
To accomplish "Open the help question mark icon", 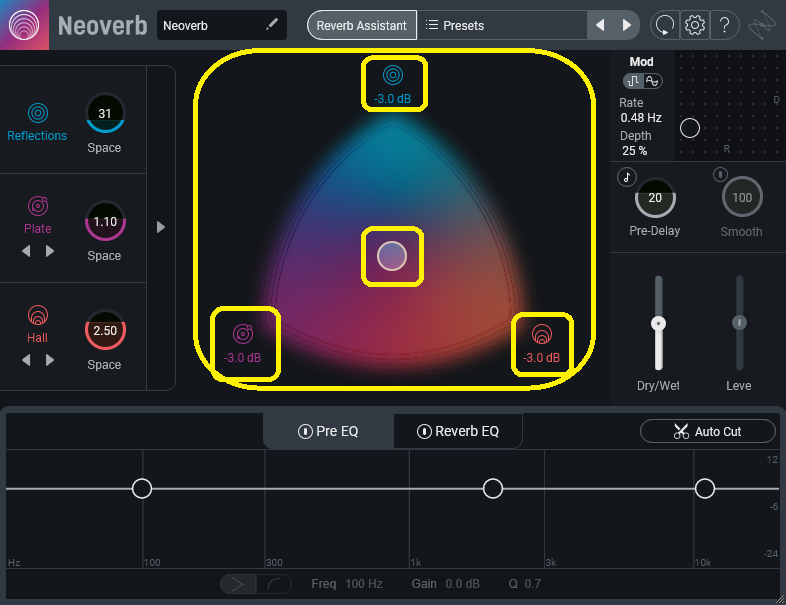I will tap(725, 25).
